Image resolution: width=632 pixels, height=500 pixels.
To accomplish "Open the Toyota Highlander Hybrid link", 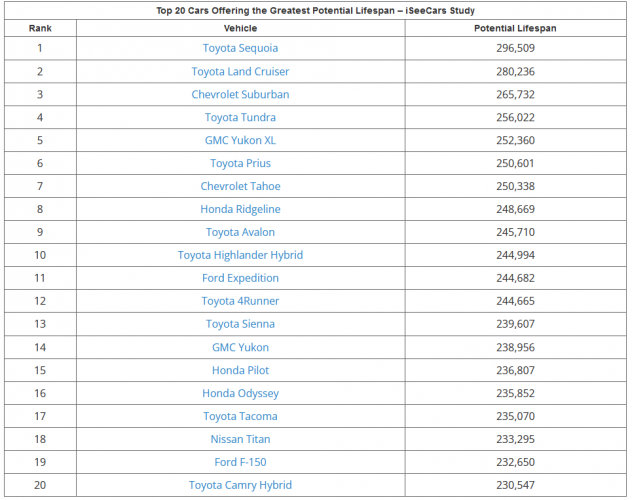I will tap(240, 255).
